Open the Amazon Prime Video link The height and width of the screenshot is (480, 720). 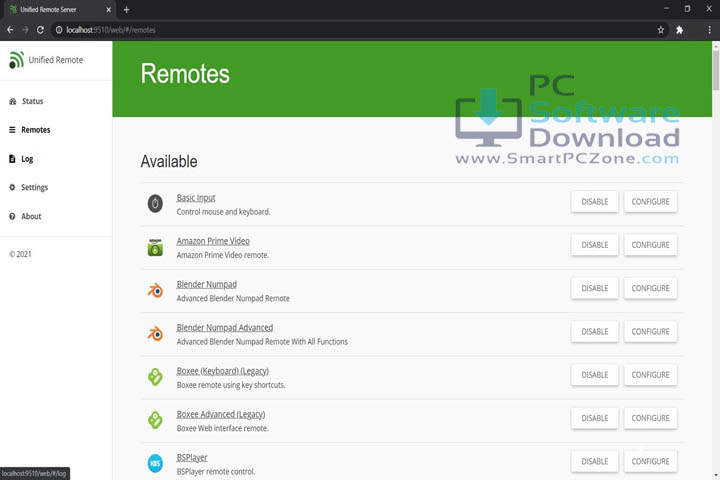click(x=213, y=241)
